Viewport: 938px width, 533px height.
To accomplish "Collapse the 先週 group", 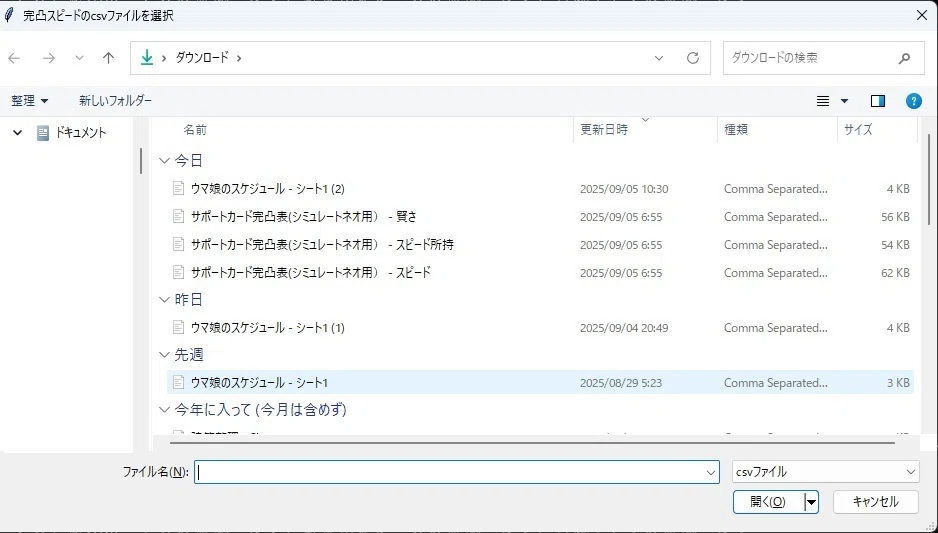I will point(165,354).
